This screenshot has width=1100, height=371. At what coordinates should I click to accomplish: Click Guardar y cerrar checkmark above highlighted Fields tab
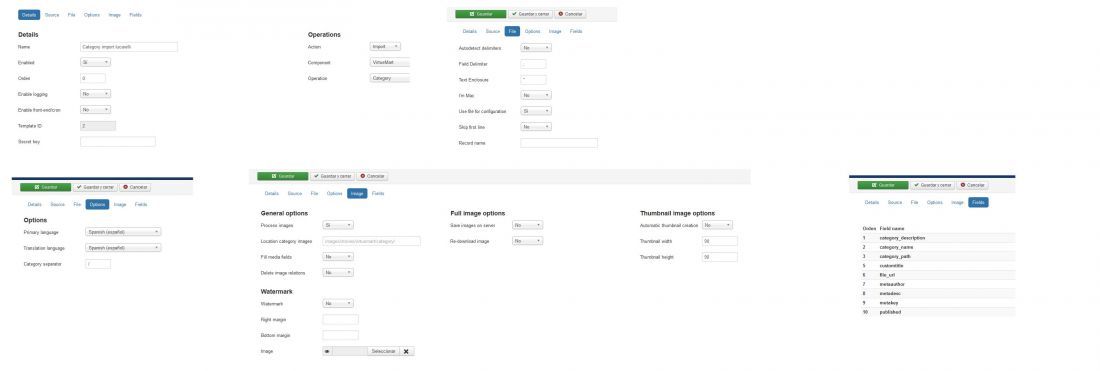[932, 185]
